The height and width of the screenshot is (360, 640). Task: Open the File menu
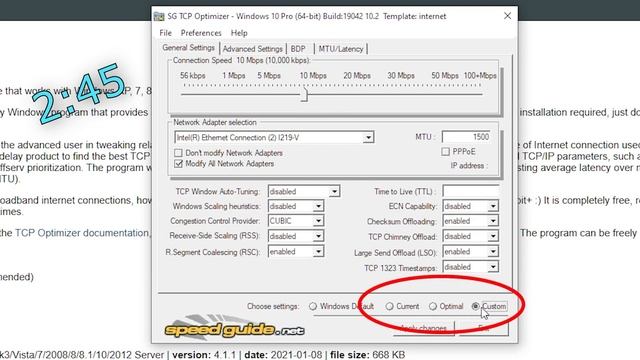click(165, 33)
